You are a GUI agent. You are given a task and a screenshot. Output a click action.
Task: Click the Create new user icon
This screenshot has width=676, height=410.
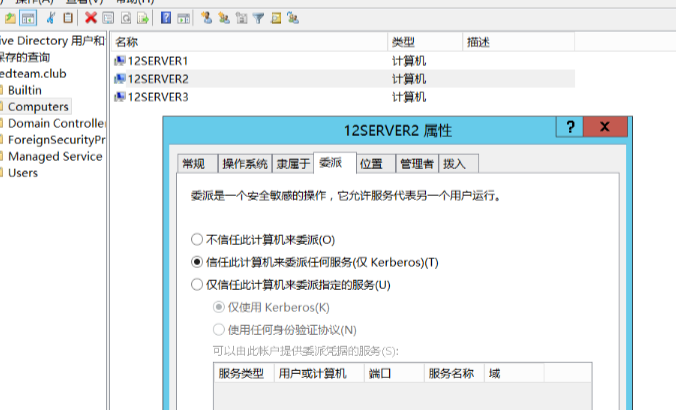pos(205,17)
